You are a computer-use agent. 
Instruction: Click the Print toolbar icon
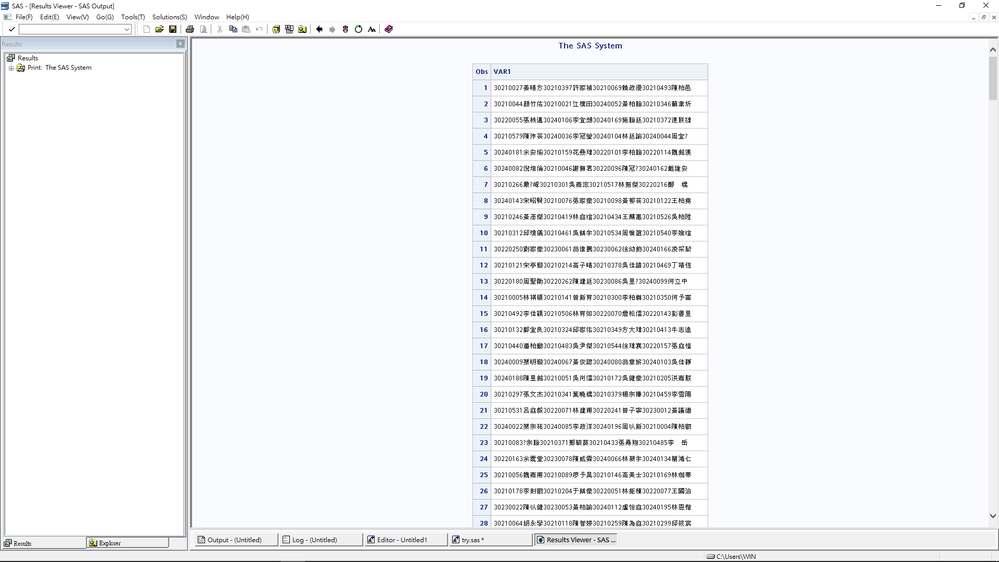click(190, 29)
